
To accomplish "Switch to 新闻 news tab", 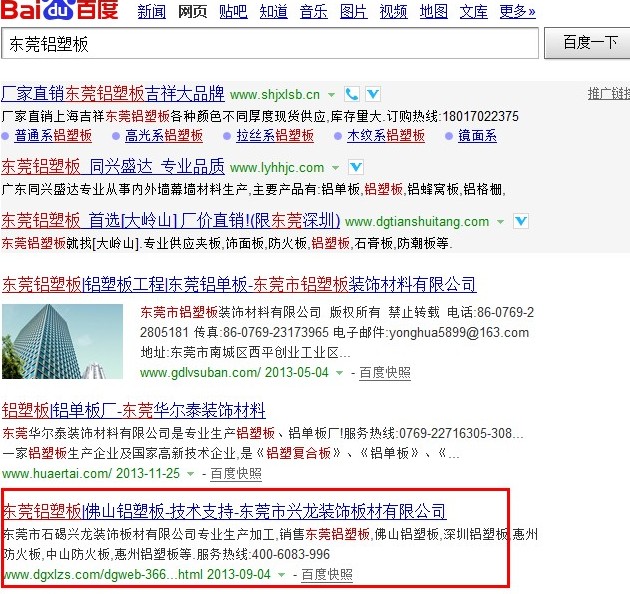I will click(x=151, y=12).
